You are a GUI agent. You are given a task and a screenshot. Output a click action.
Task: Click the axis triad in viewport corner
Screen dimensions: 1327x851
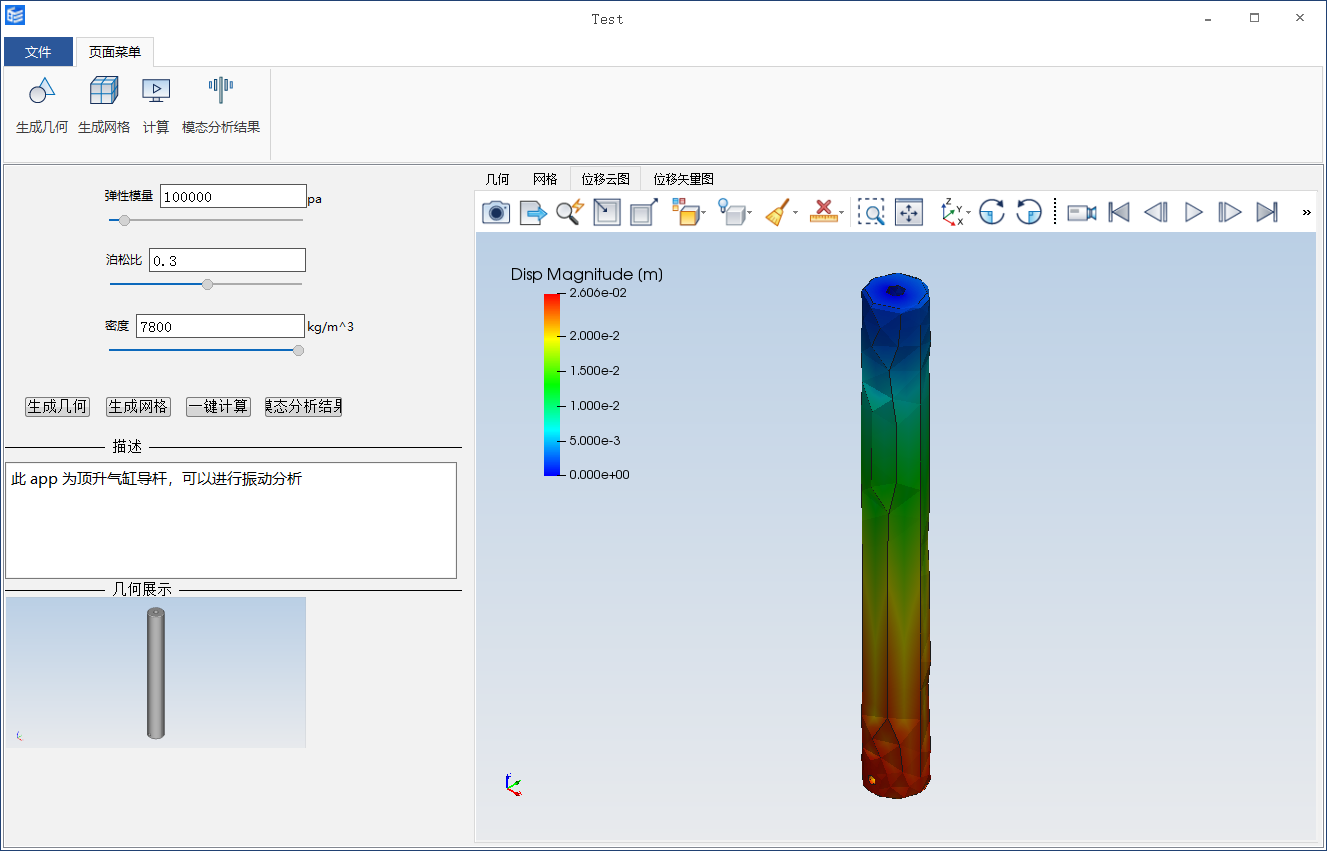click(513, 784)
